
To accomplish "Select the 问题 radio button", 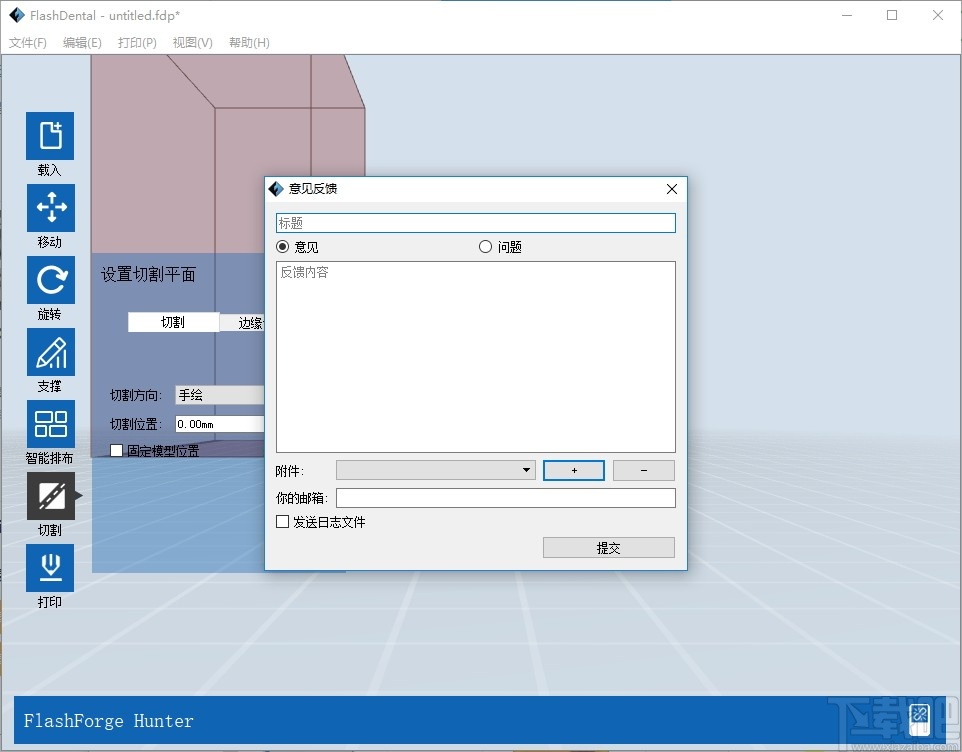I will tap(485, 246).
